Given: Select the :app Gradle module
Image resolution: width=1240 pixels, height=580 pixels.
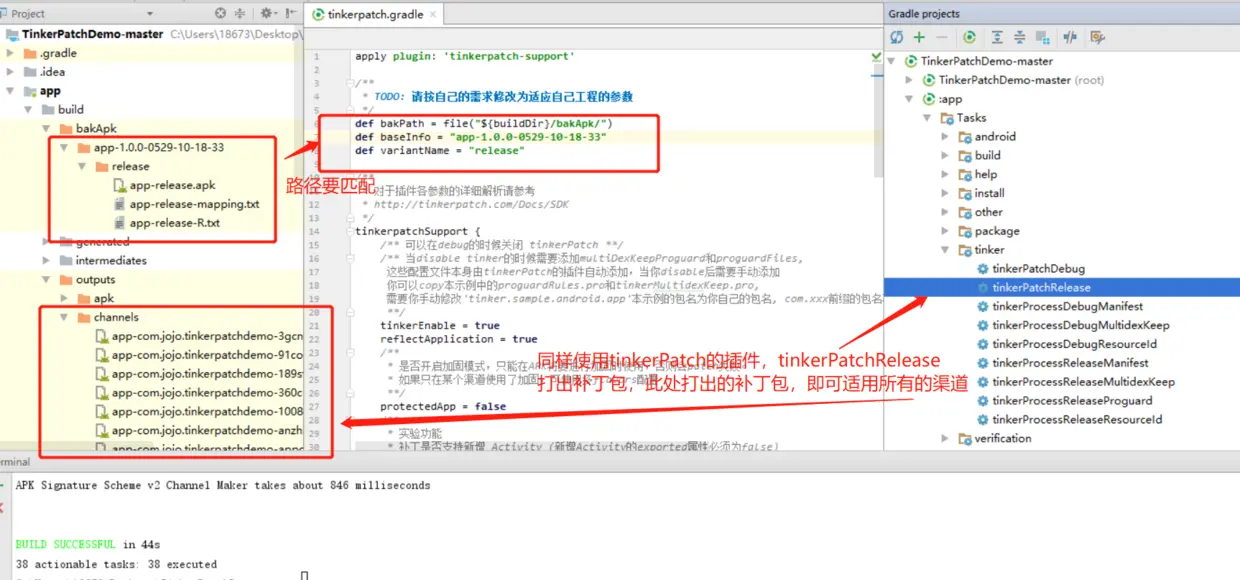Looking at the screenshot, I should point(950,99).
